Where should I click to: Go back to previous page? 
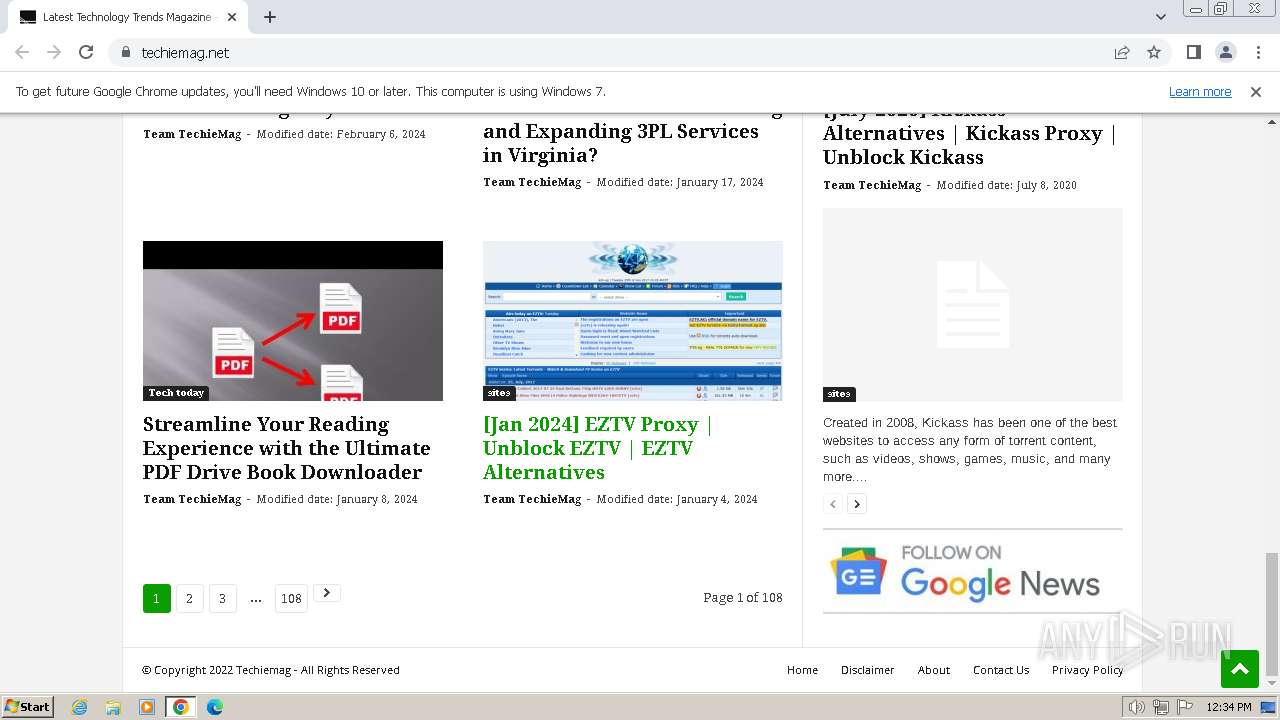tap(22, 52)
